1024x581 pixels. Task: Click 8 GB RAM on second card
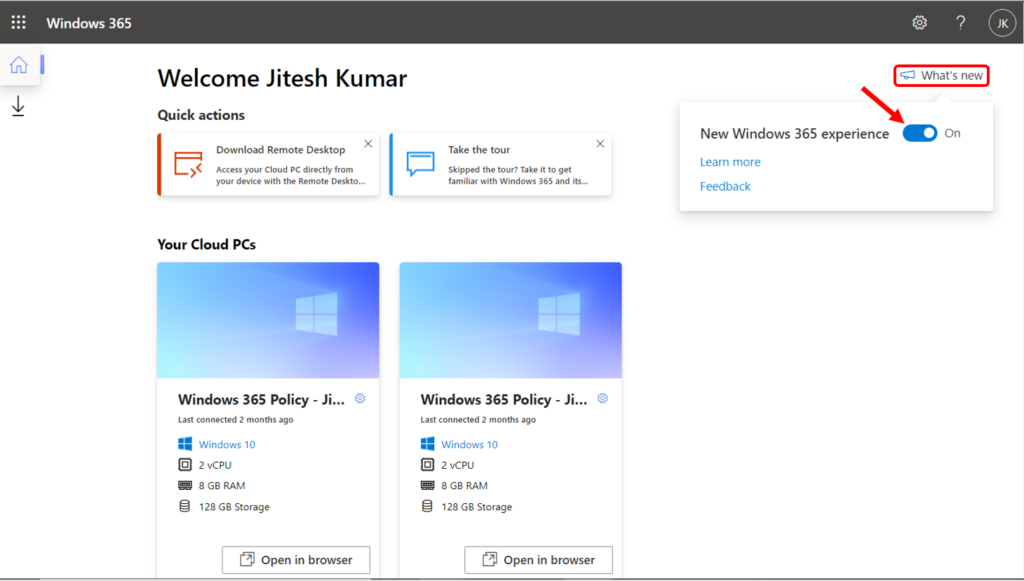point(464,486)
